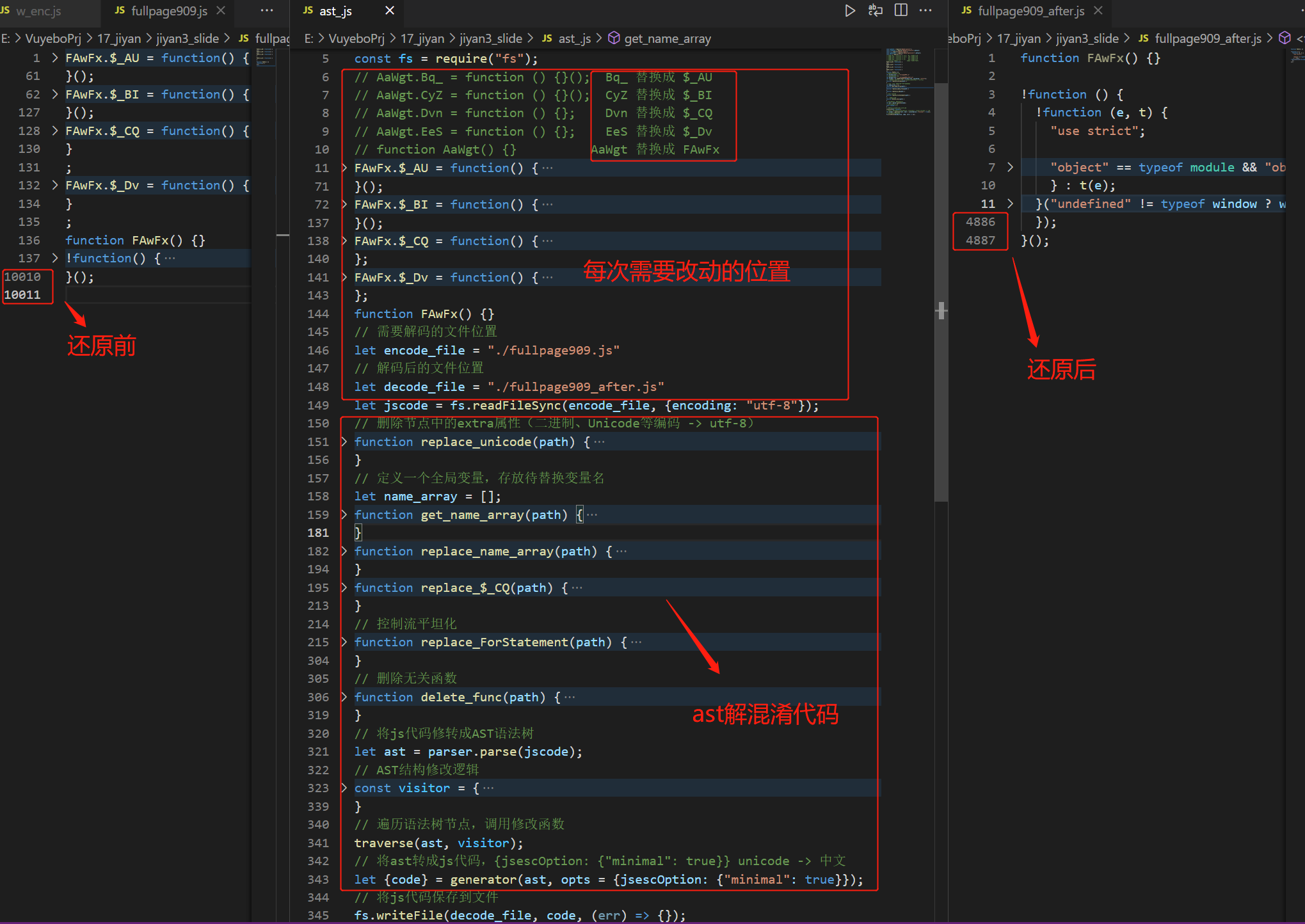Expand folded get_name_array function
This screenshot has height=924, width=1305.
point(344,515)
